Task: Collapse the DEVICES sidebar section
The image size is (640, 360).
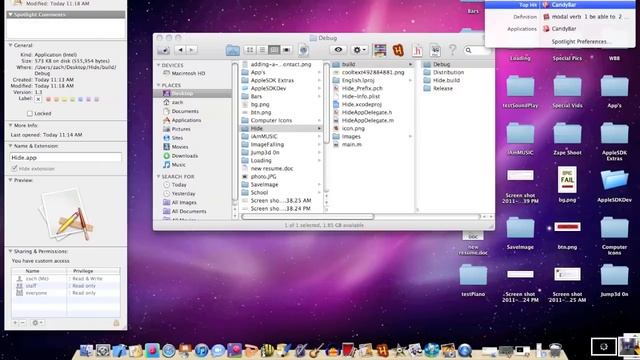Action: [x=159, y=65]
